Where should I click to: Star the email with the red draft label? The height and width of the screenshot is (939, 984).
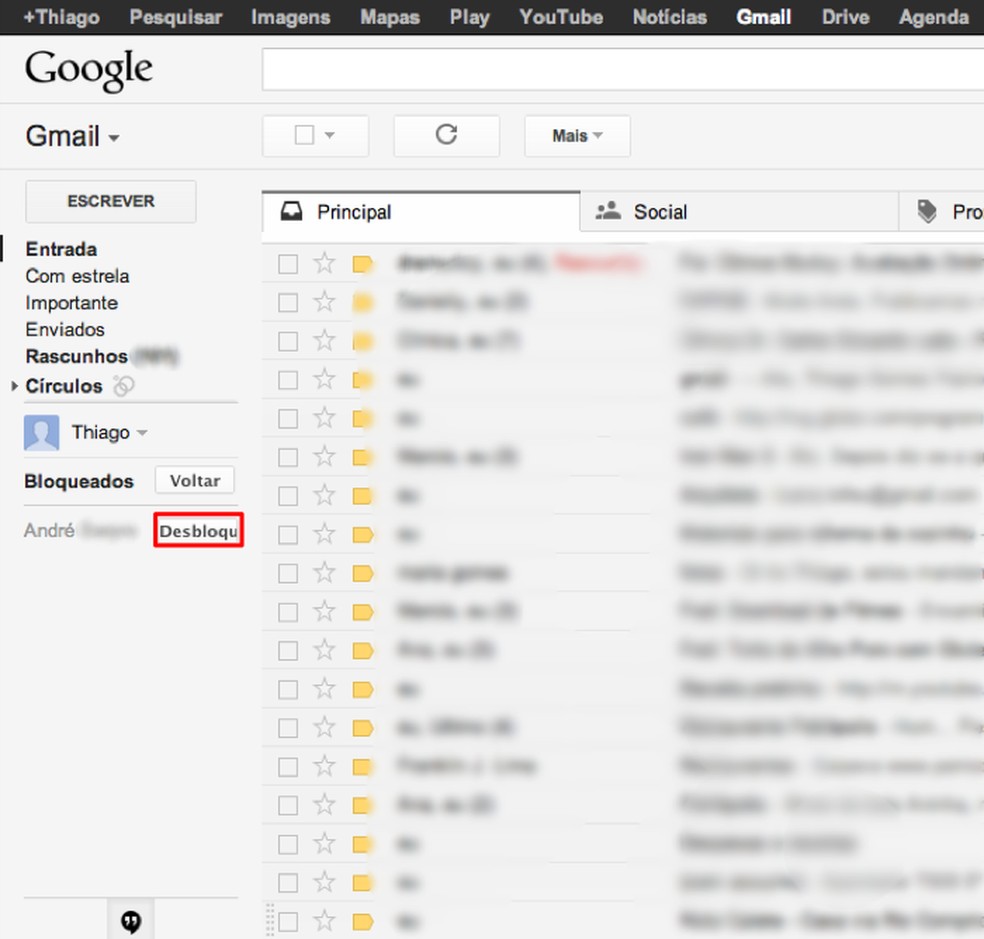(324, 263)
